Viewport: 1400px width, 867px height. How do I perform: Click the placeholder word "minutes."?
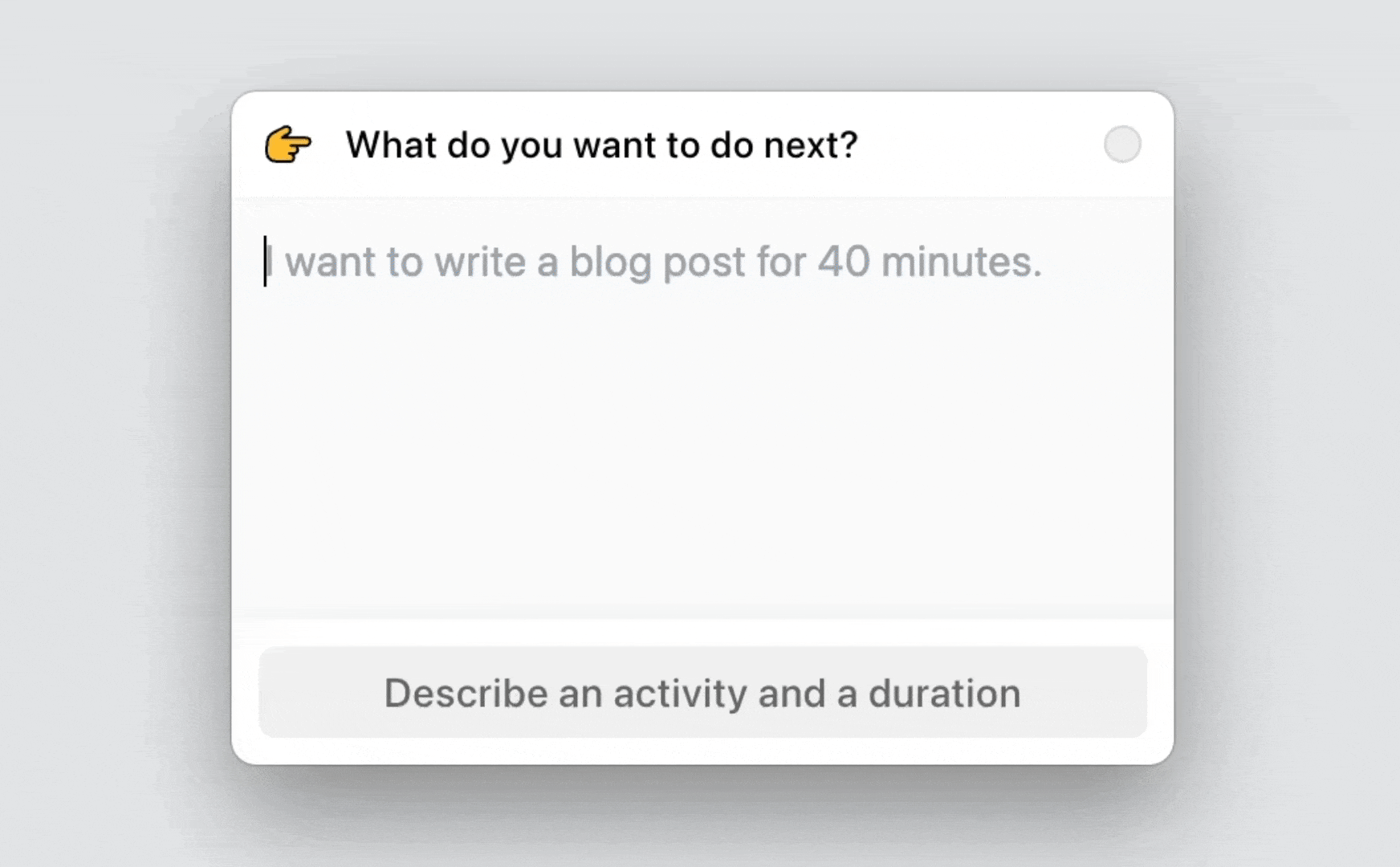coord(961,262)
